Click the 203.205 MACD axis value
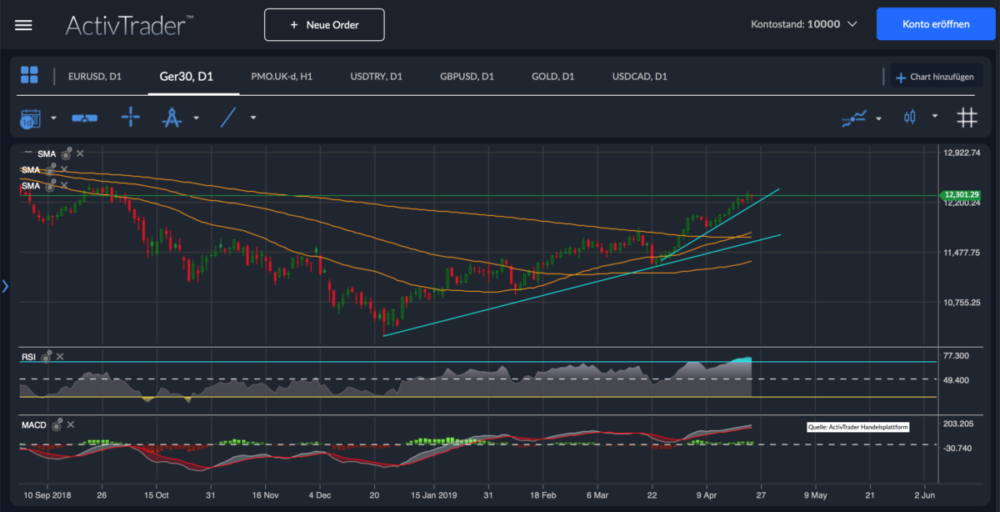This screenshot has height=512, width=1000. pos(959,423)
